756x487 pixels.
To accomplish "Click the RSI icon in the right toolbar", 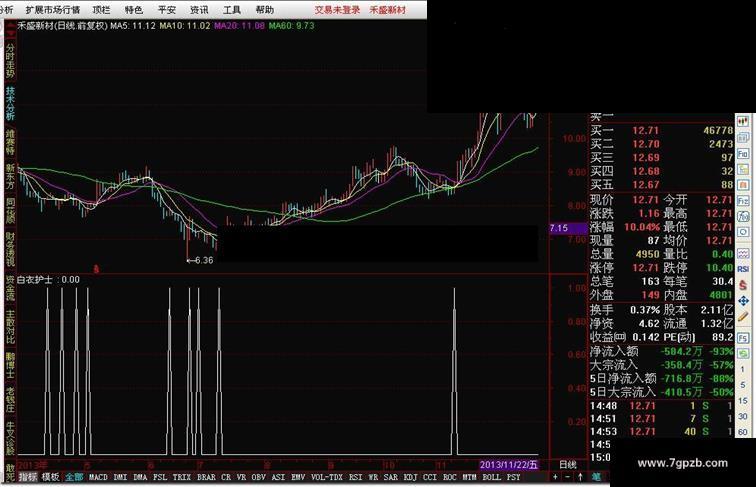I will pos(743,269).
